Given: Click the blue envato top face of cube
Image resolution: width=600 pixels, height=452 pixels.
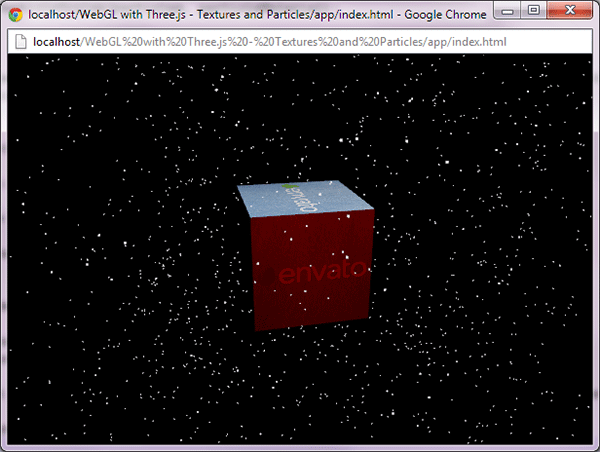Looking at the screenshot, I should [304, 198].
